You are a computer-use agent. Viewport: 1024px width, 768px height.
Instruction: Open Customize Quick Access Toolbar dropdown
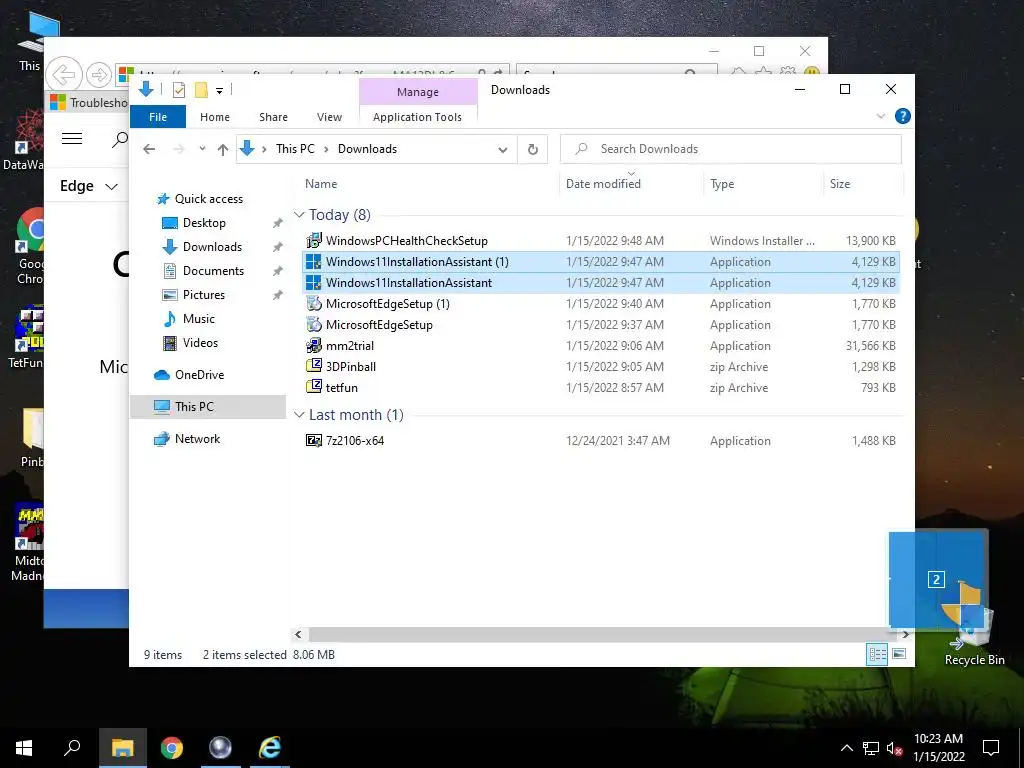(219, 91)
